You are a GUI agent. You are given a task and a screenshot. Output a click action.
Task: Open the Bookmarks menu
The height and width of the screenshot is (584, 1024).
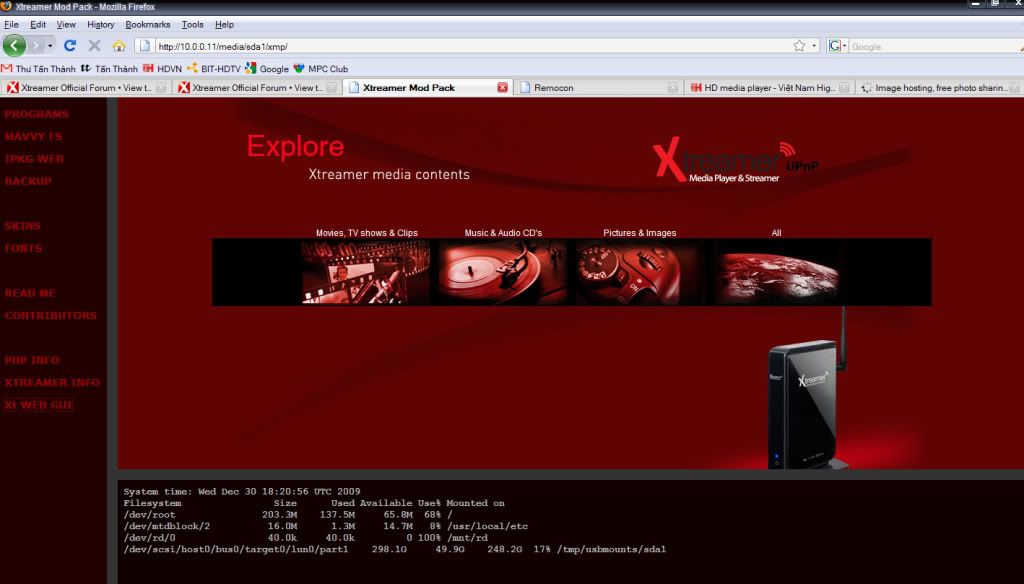(x=148, y=24)
